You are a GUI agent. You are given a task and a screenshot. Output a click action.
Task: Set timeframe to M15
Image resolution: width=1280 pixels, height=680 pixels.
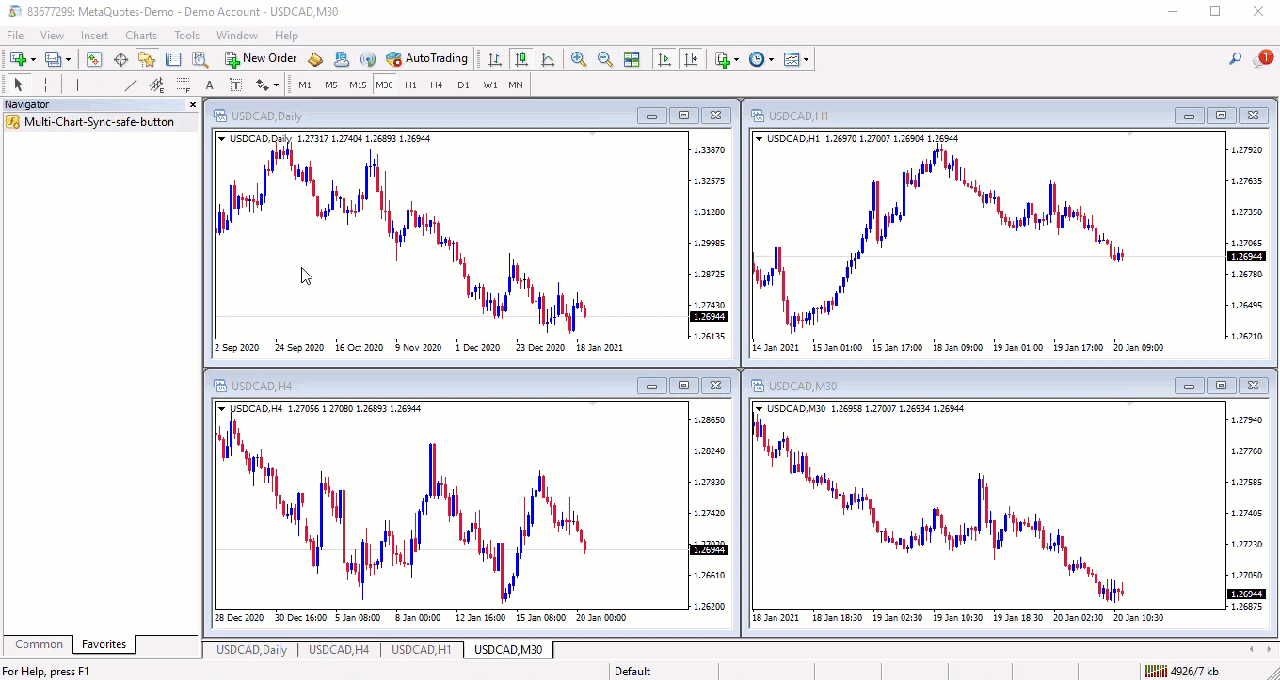[x=358, y=85]
